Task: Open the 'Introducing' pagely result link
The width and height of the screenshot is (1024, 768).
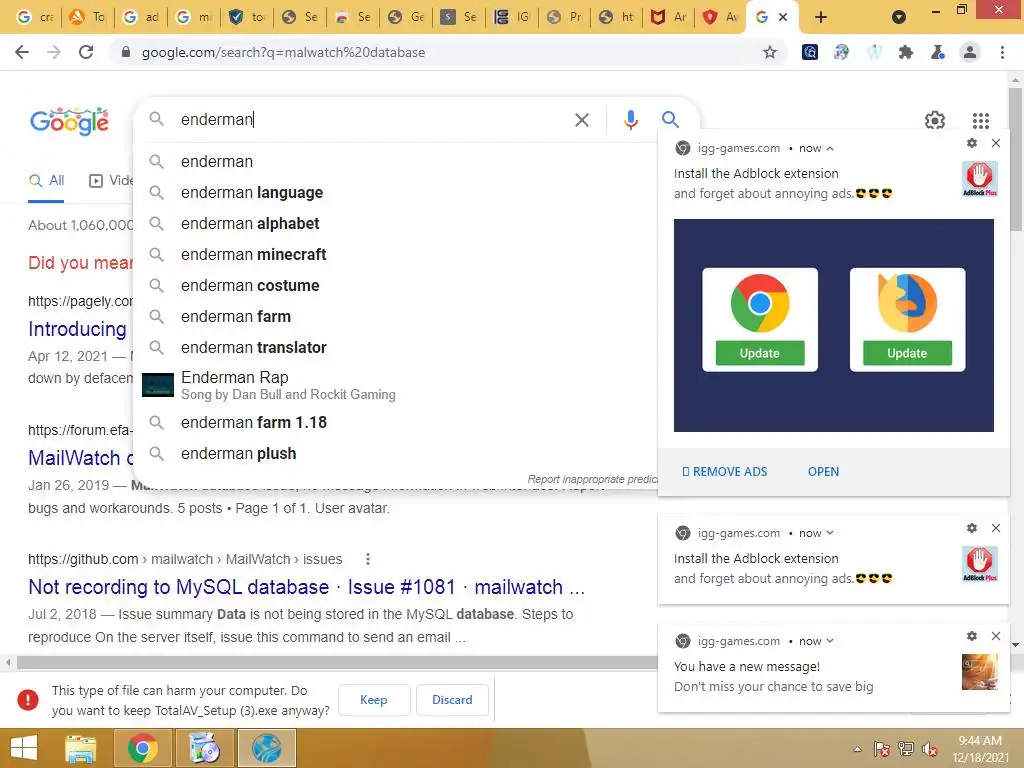Action: point(78,329)
